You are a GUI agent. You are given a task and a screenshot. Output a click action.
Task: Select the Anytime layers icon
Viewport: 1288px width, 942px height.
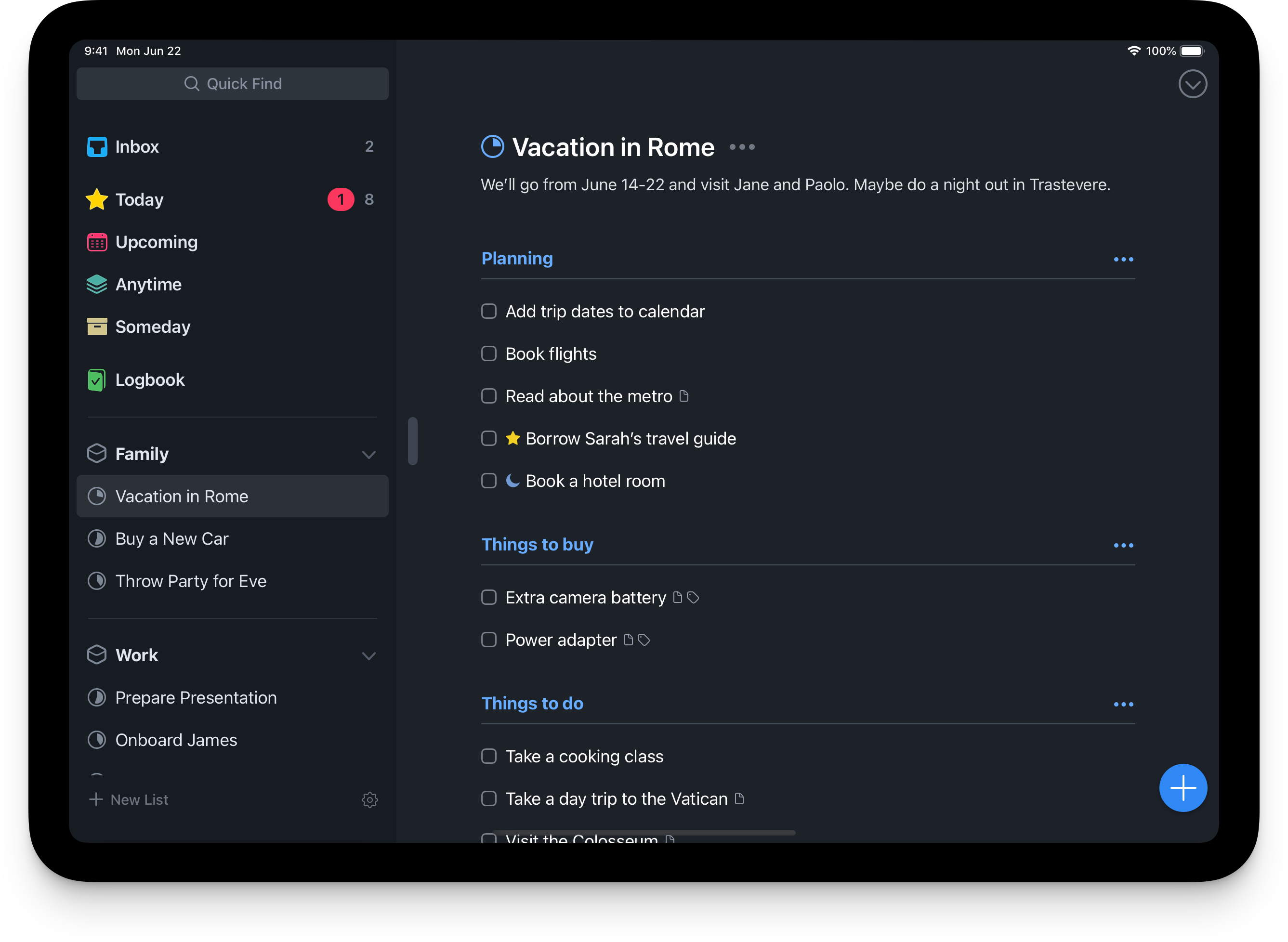pyautogui.click(x=97, y=285)
